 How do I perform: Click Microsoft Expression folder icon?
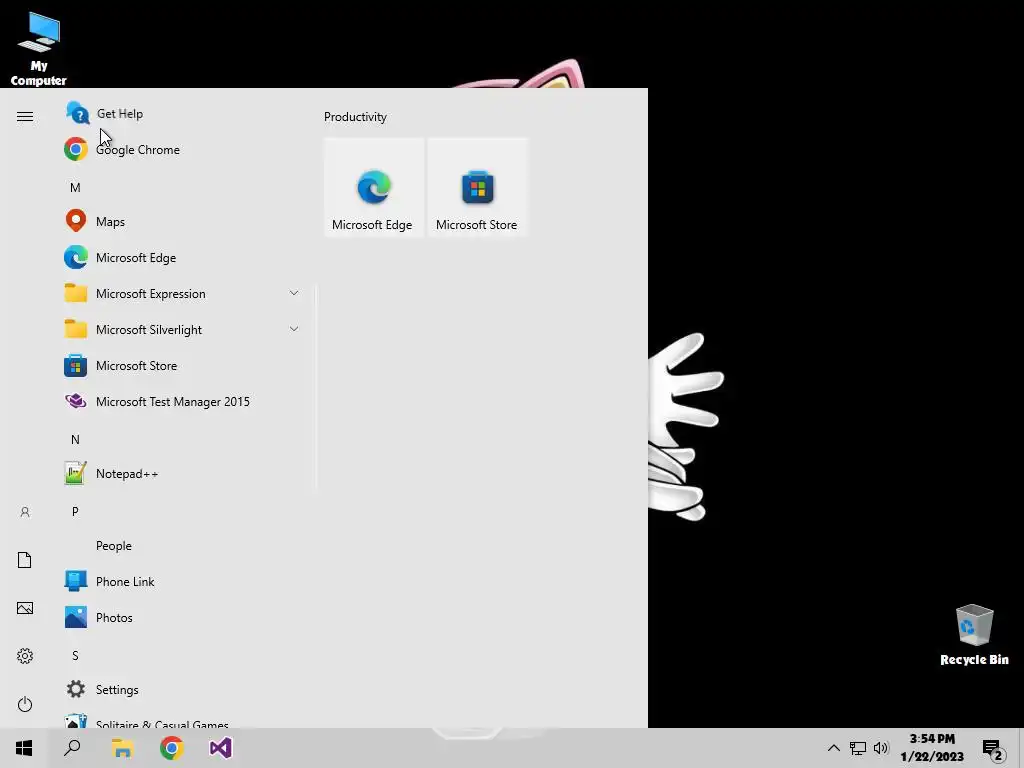[76, 294]
